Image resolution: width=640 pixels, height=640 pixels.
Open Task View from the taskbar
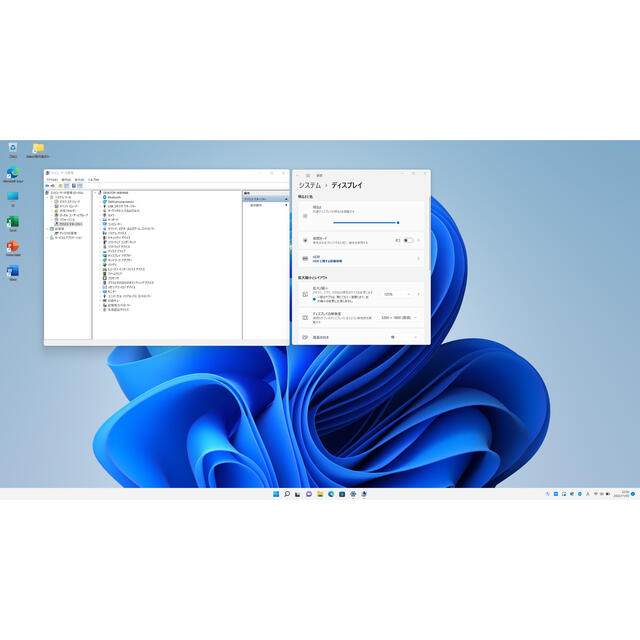(x=298, y=494)
